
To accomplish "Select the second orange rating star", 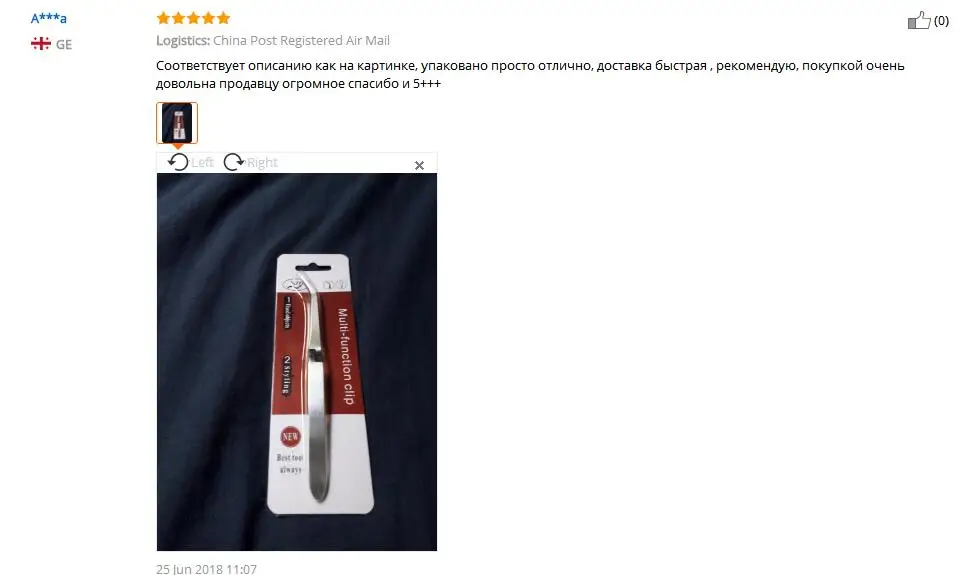I will (178, 18).
